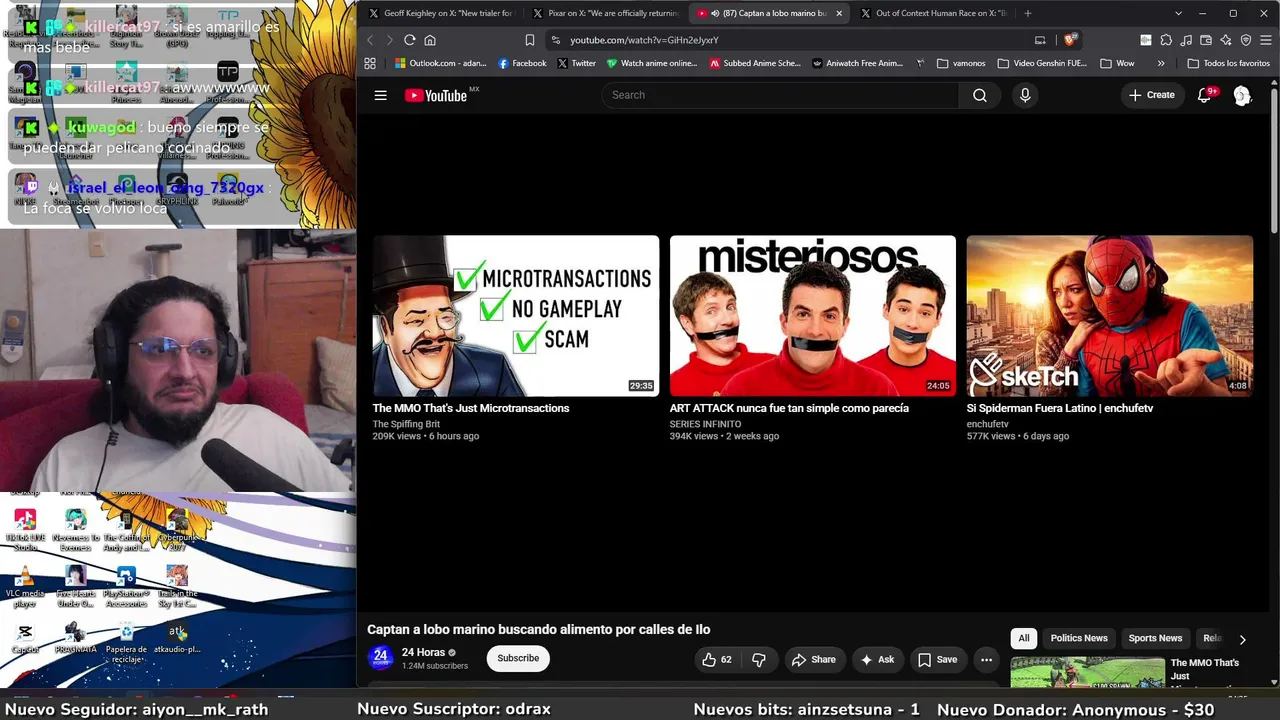Bookmark this page with the bookmark icon
The width and height of the screenshot is (1280, 720).
[x=530, y=40]
